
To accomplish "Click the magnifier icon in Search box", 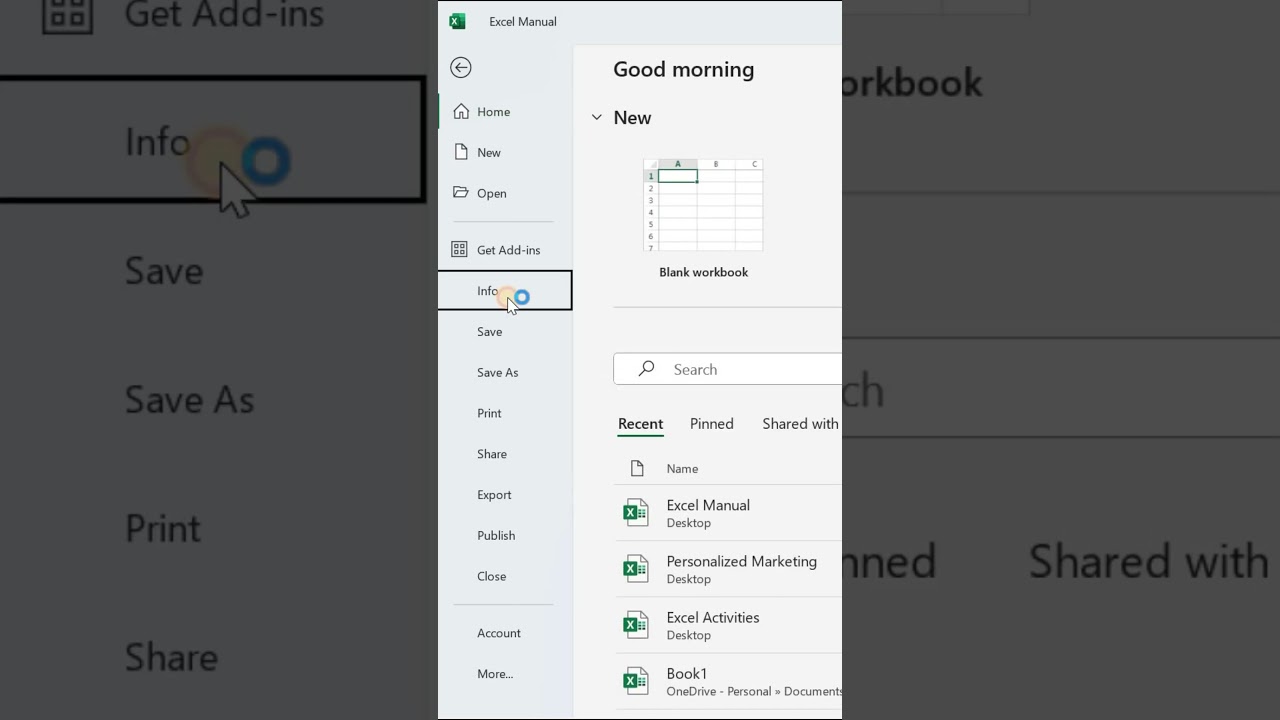I will 646,369.
